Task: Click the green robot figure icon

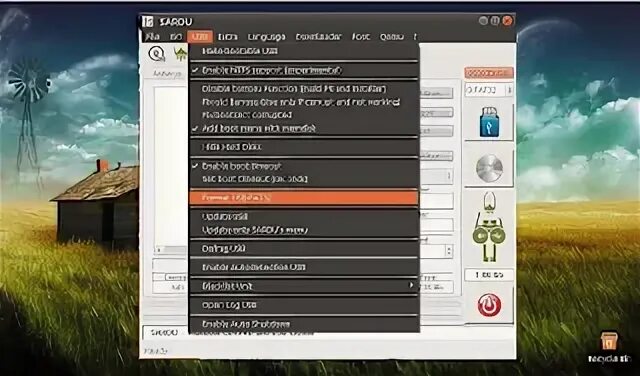Action: click(x=489, y=227)
